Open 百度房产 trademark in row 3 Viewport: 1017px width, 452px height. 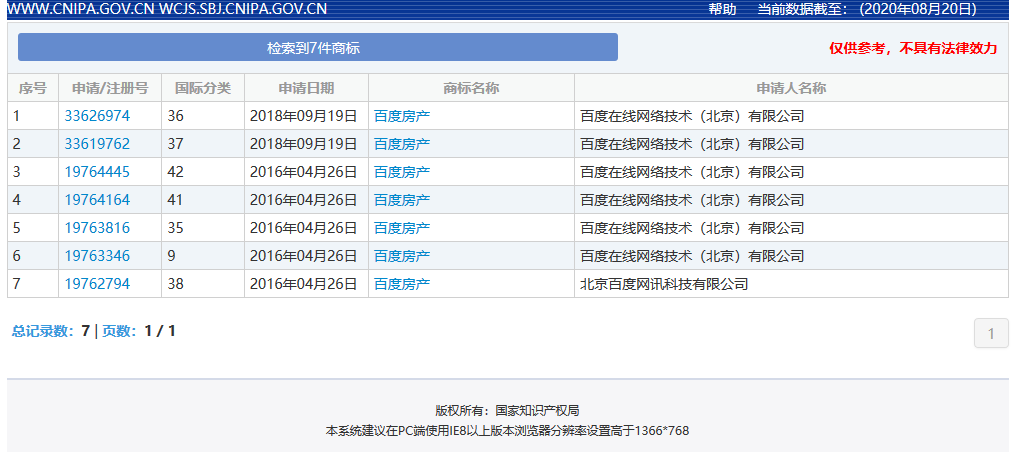tap(402, 172)
